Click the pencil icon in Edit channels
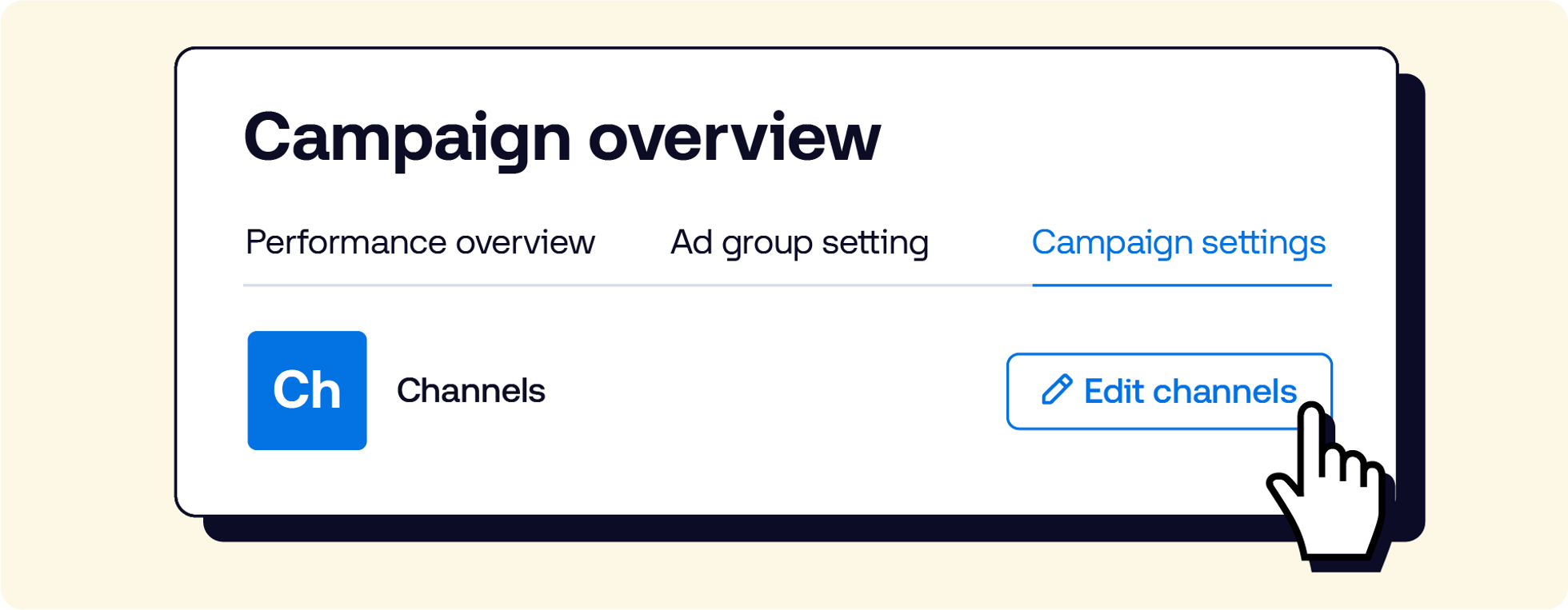Viewport: 1568px width, 610px height. tap(1057, 390)
